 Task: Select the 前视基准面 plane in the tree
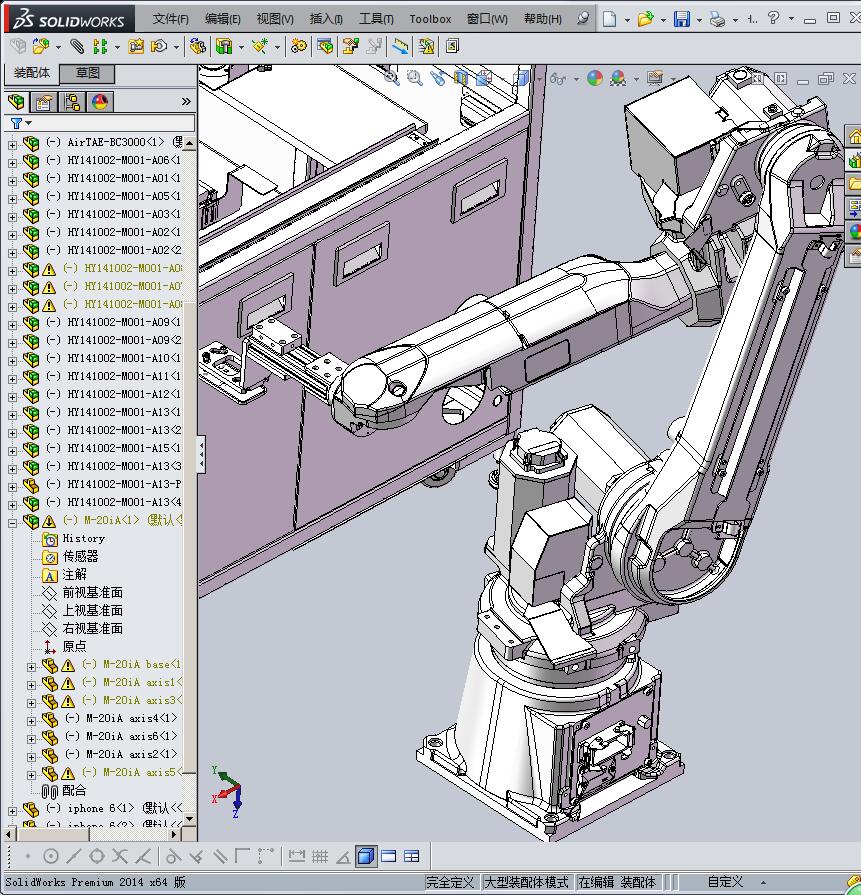92,592
